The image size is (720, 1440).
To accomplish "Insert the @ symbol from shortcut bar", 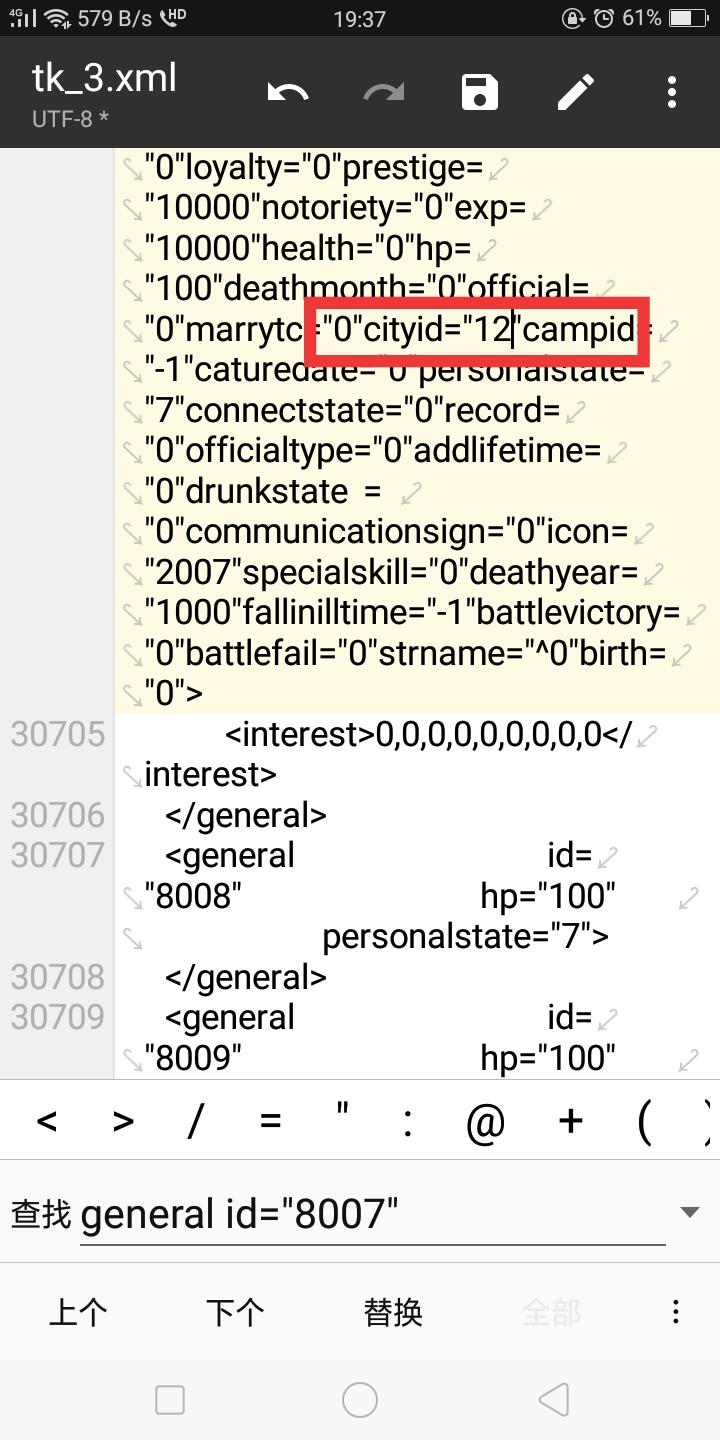I will (486, 1122).
